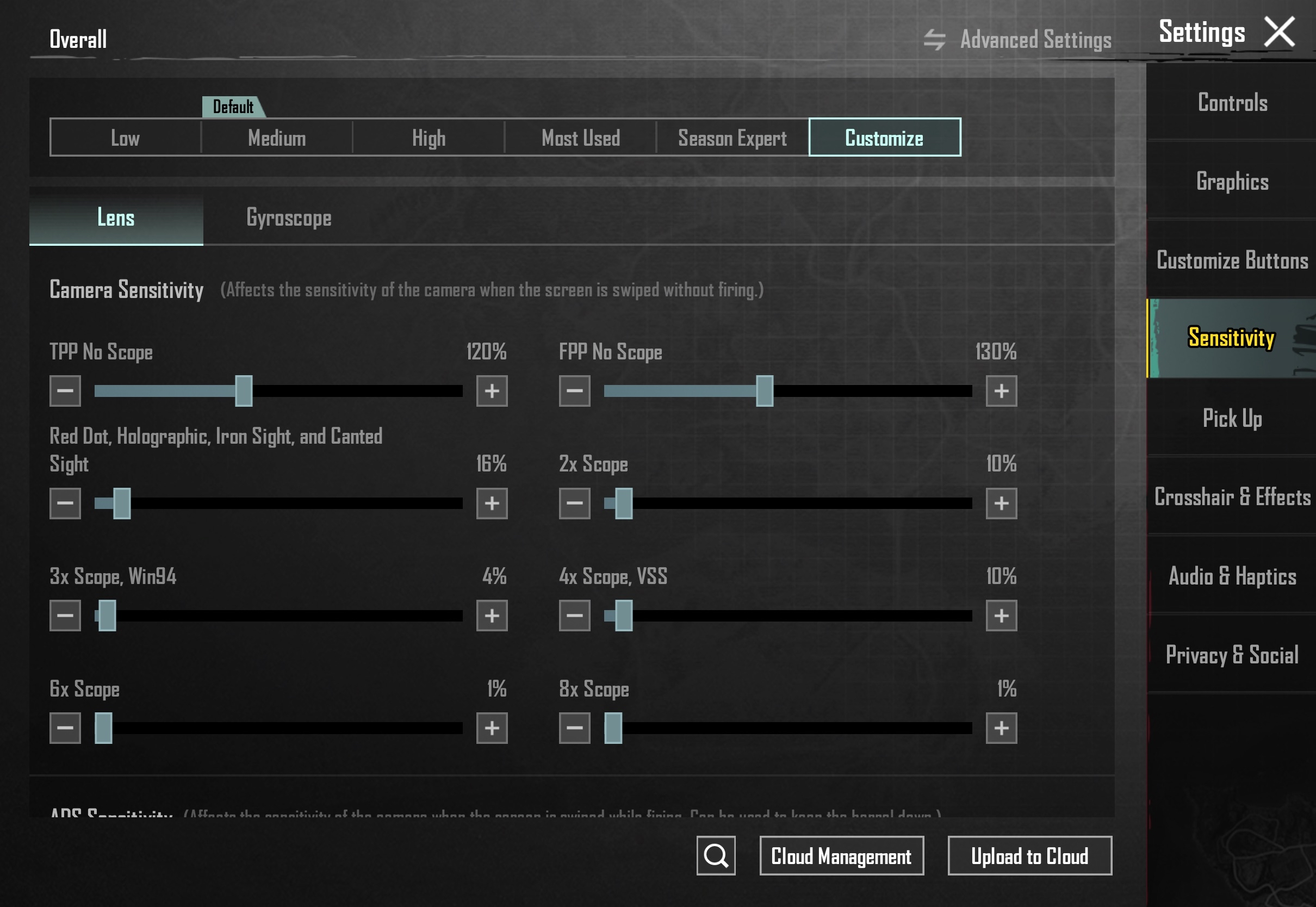Decrease FPP No Scope with minus button
This screenshot has height=907, width=1316.
[574, 390]
